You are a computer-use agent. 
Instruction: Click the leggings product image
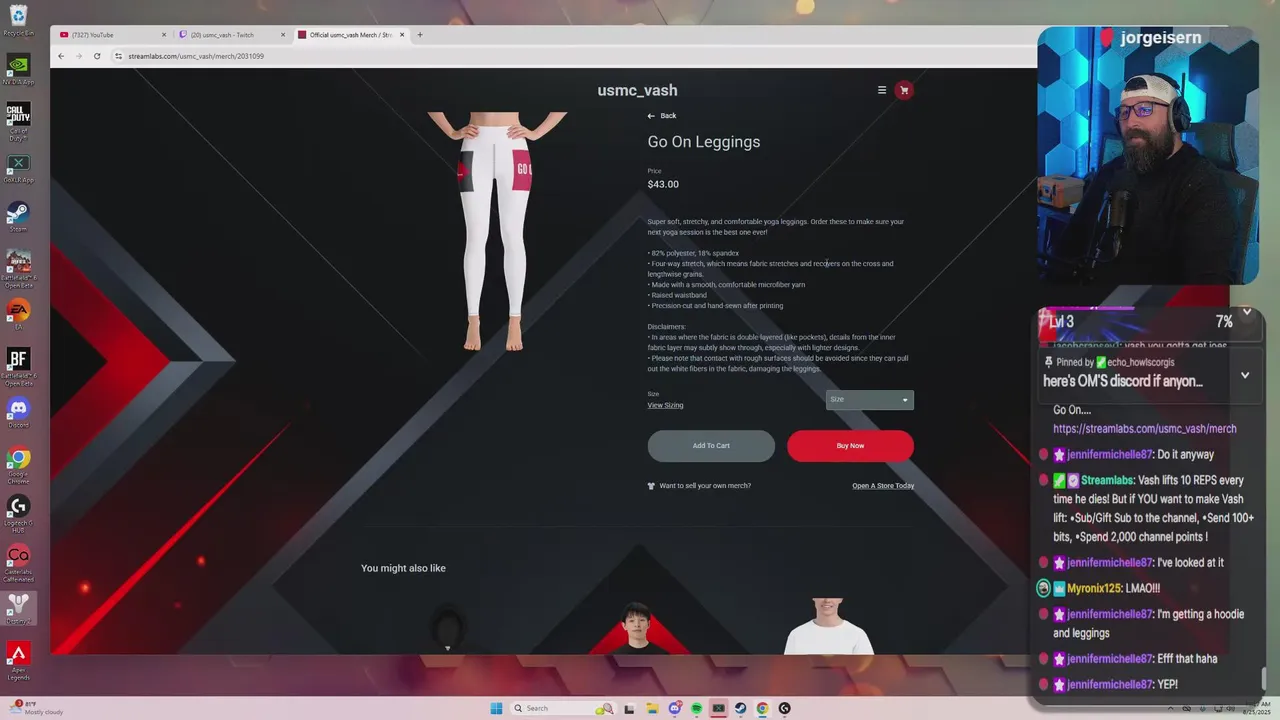coord(495,232)
